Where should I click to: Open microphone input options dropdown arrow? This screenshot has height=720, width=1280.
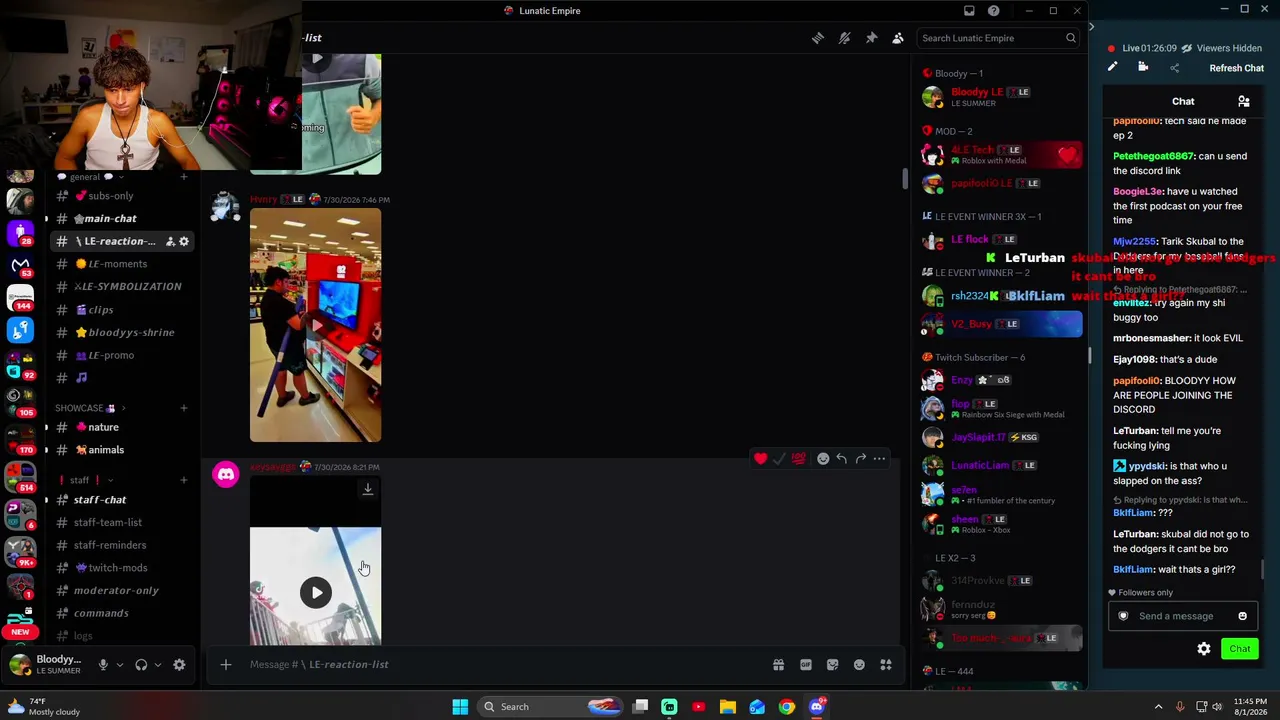(x=120, y=665)
